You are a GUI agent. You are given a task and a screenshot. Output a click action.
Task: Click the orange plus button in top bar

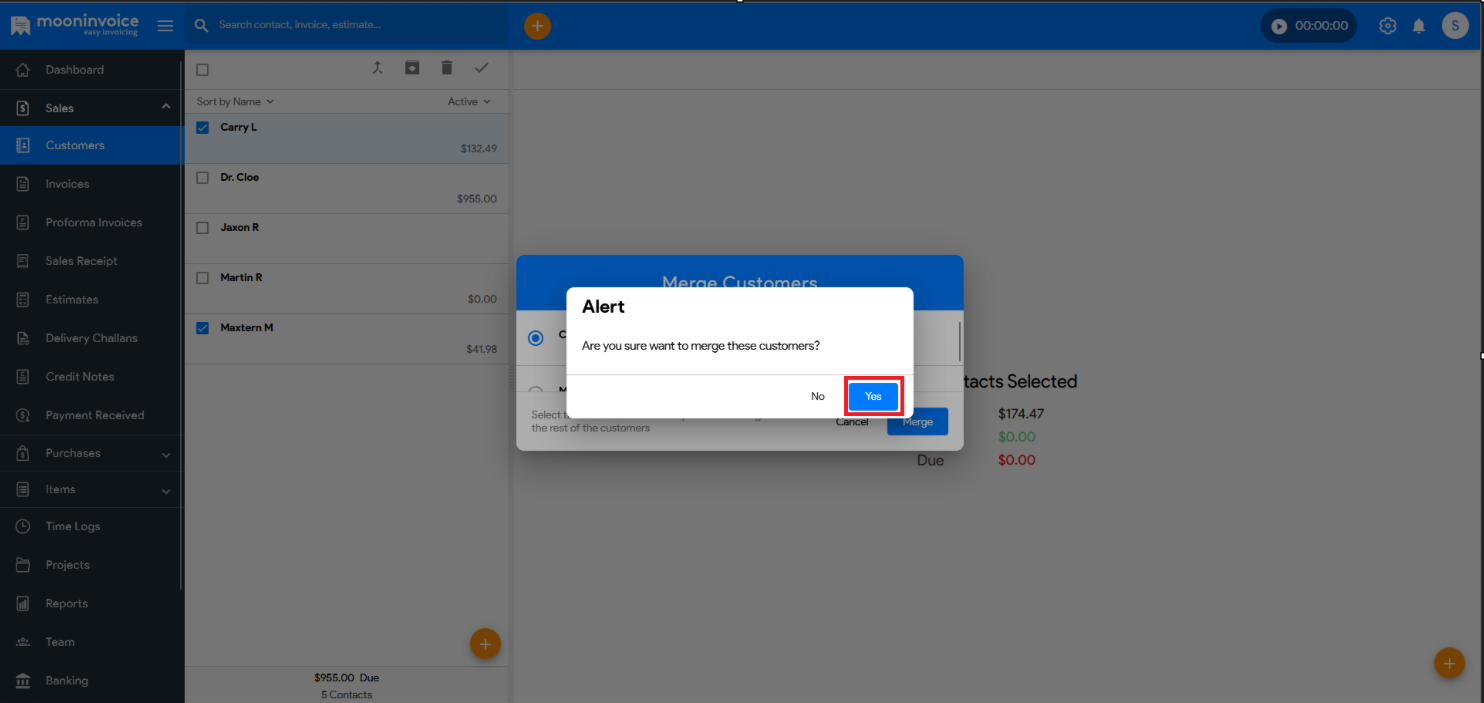point(538,26)
